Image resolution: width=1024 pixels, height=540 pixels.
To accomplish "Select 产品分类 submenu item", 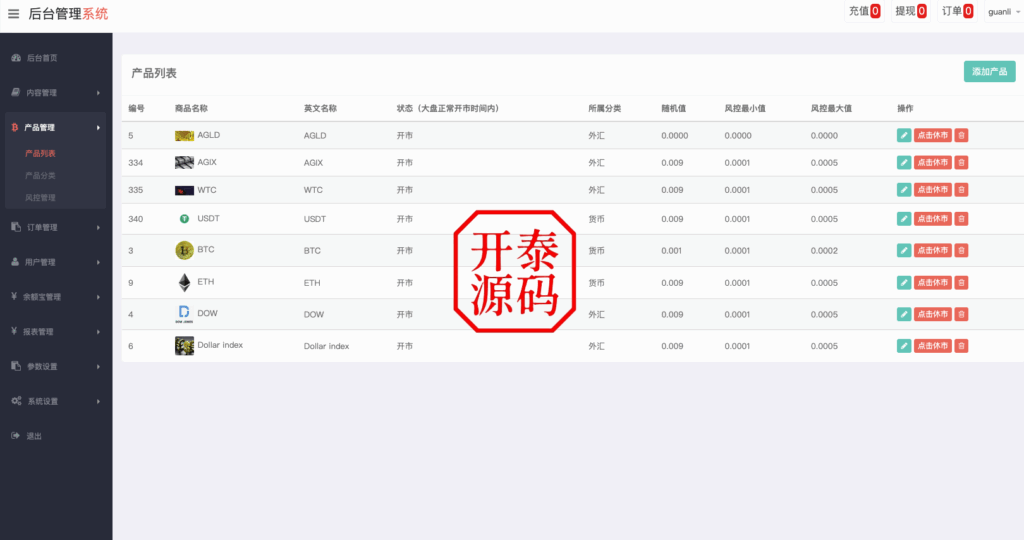I will pos(40,176).
